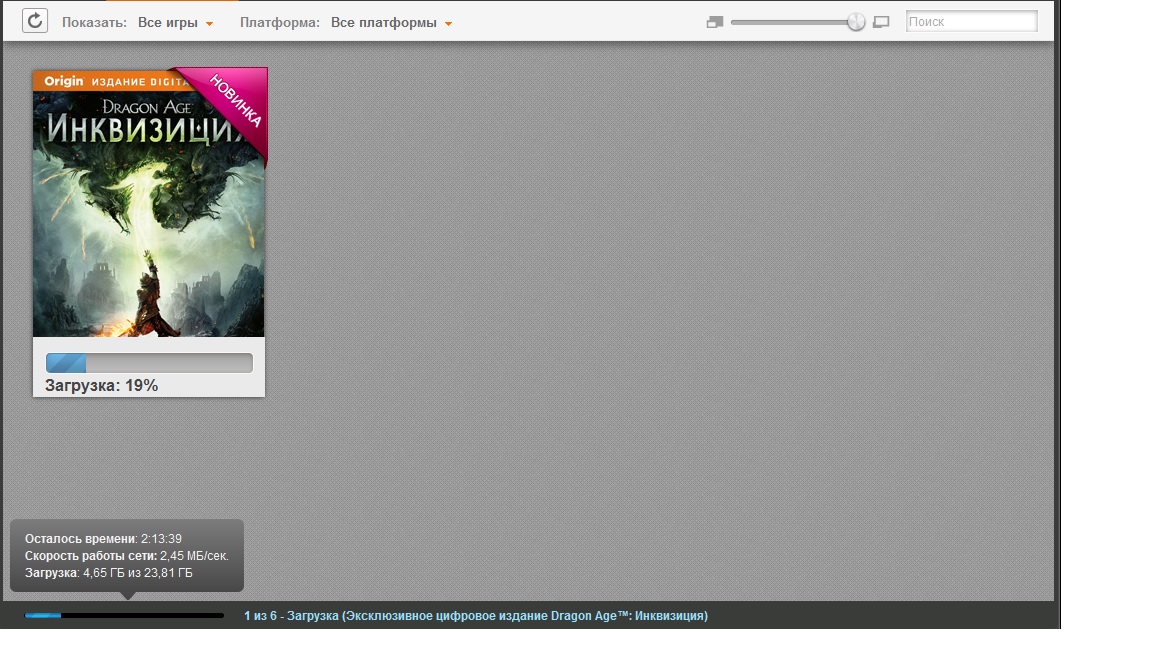Click the 'Загрузка: 4,65 ГБ из 23,81 ГБ' text
Screen dimensions: 1152x648
click(109, 573)
